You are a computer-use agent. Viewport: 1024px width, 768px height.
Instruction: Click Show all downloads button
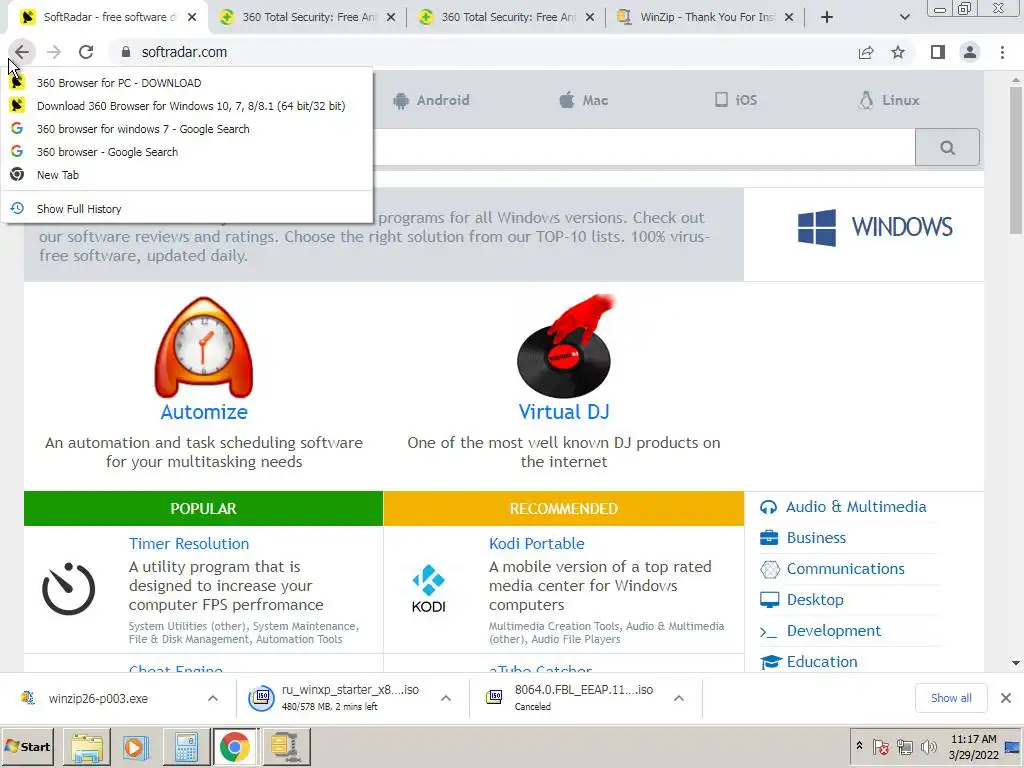pyautogui.click(x=951, y=698)
